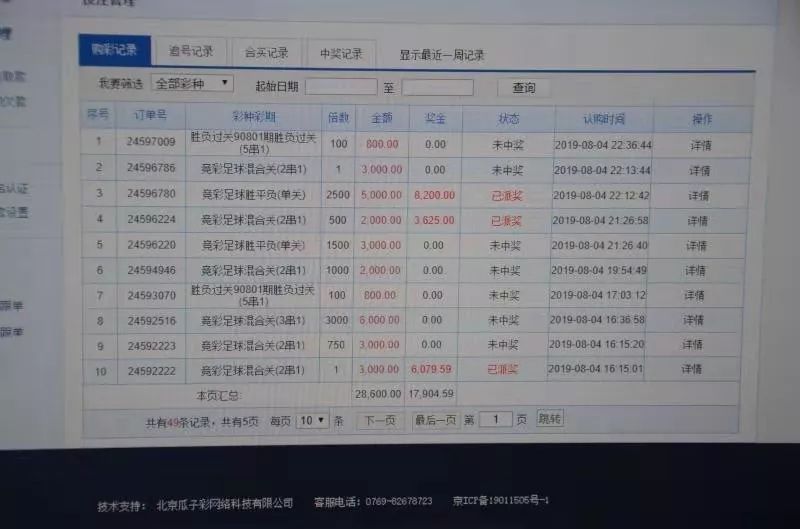Screen dimensions: 800x529
Task: Click the prize total 17,904.59
Action: 431,394
